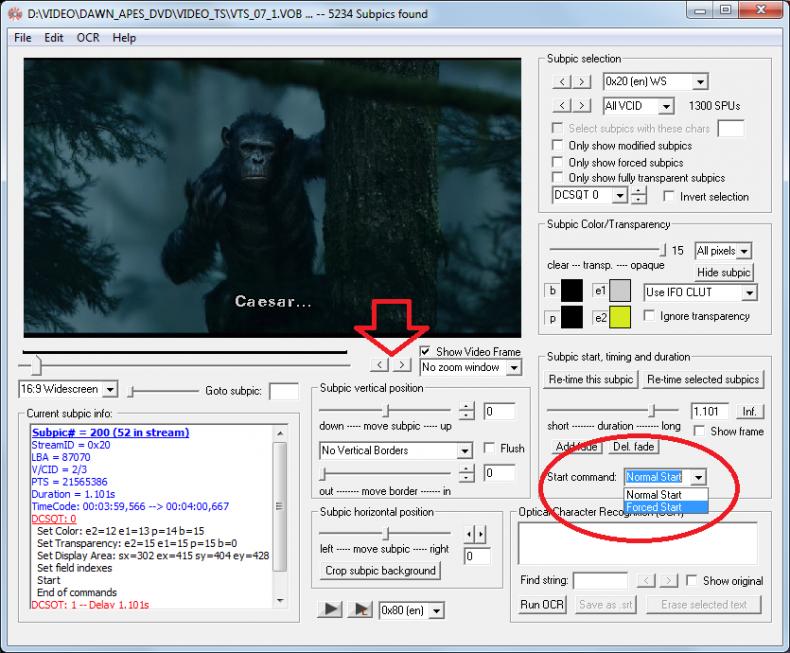Click Re-time this subpic
Image resolution: width=790 pixels, height=653 pixels.
tap(590, 379)
